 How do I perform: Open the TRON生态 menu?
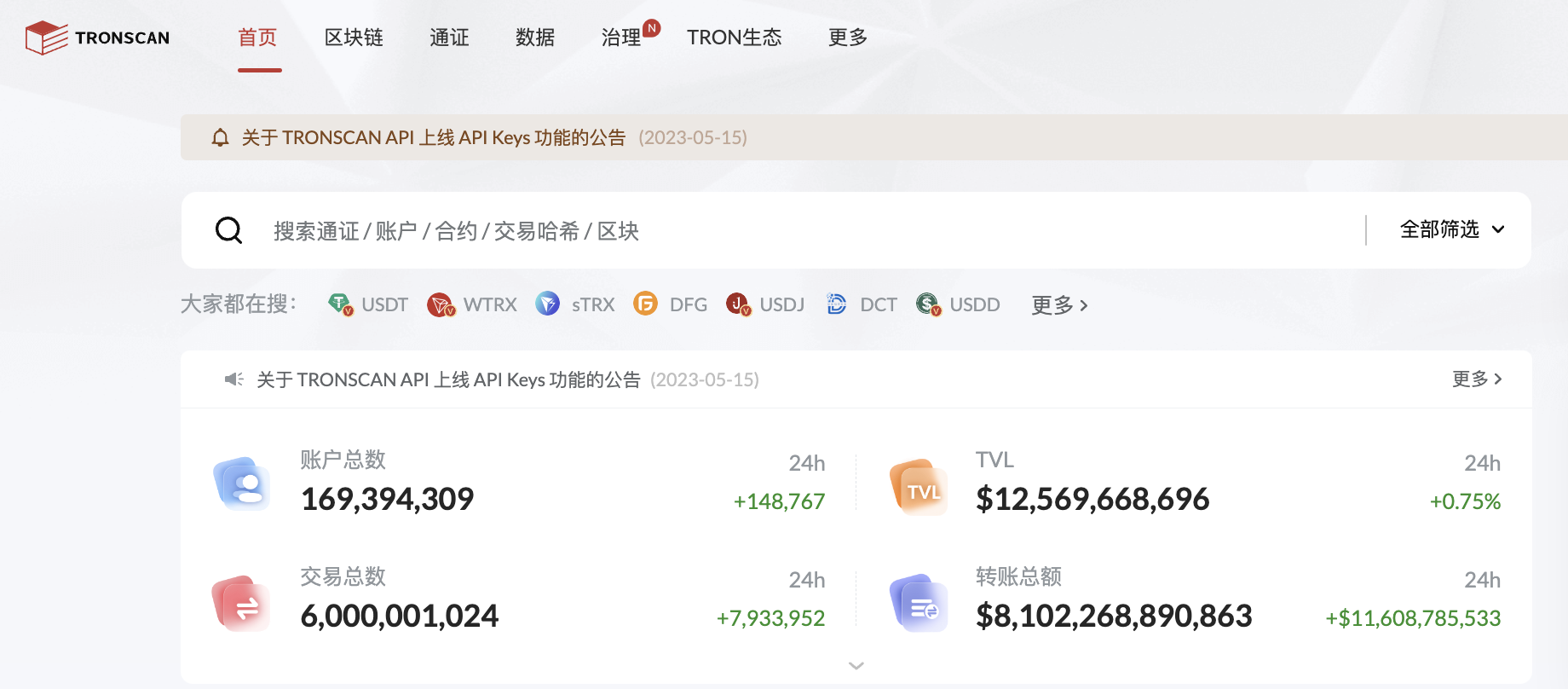point(735,38)
